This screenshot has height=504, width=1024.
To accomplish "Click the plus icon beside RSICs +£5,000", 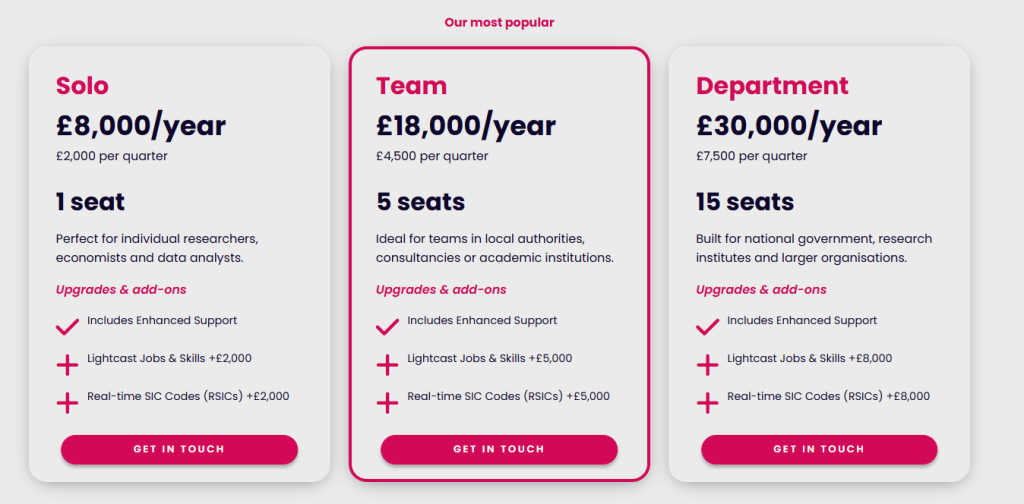I will point(387,403).
